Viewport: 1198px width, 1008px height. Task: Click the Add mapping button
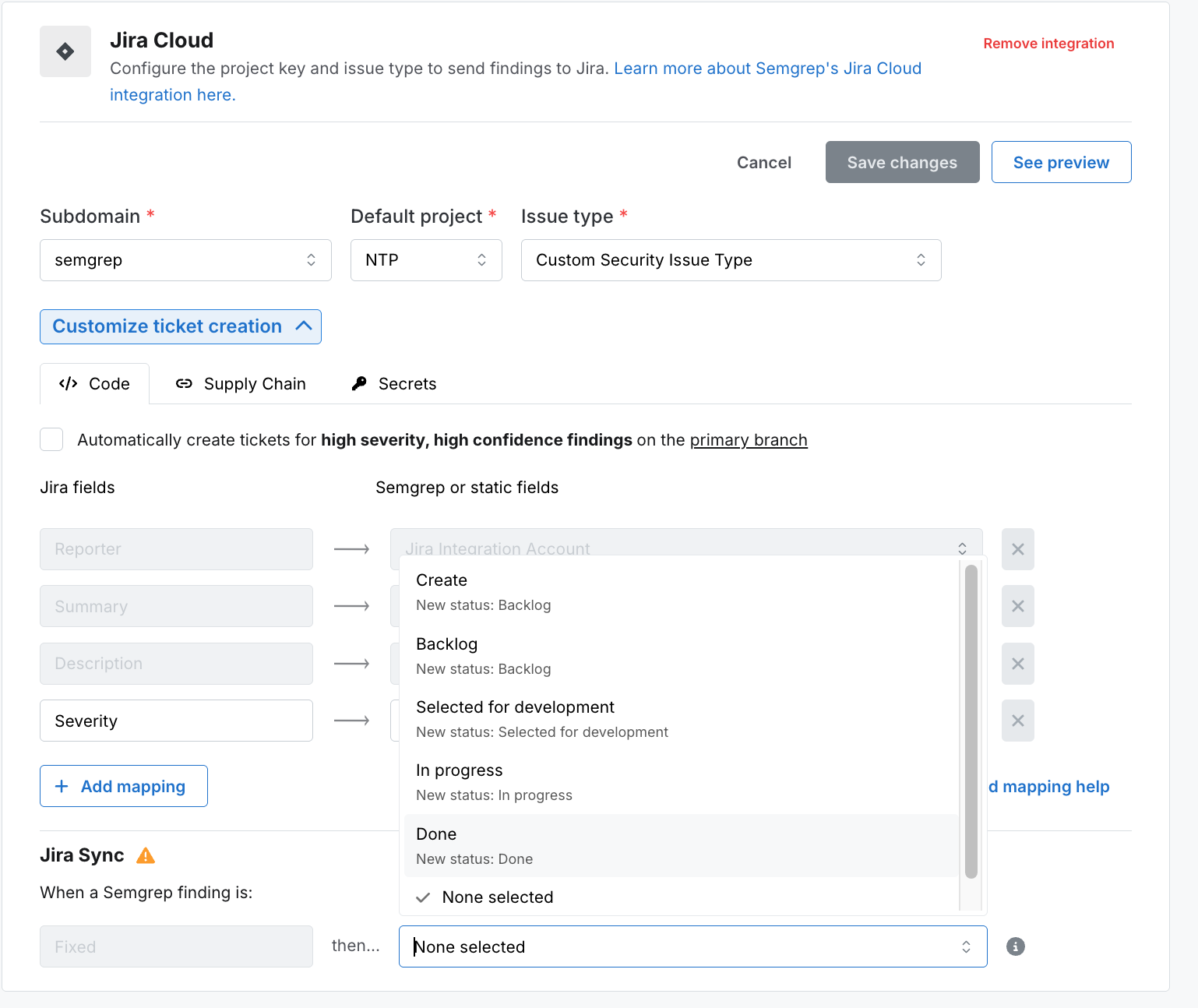click(123, 786)
